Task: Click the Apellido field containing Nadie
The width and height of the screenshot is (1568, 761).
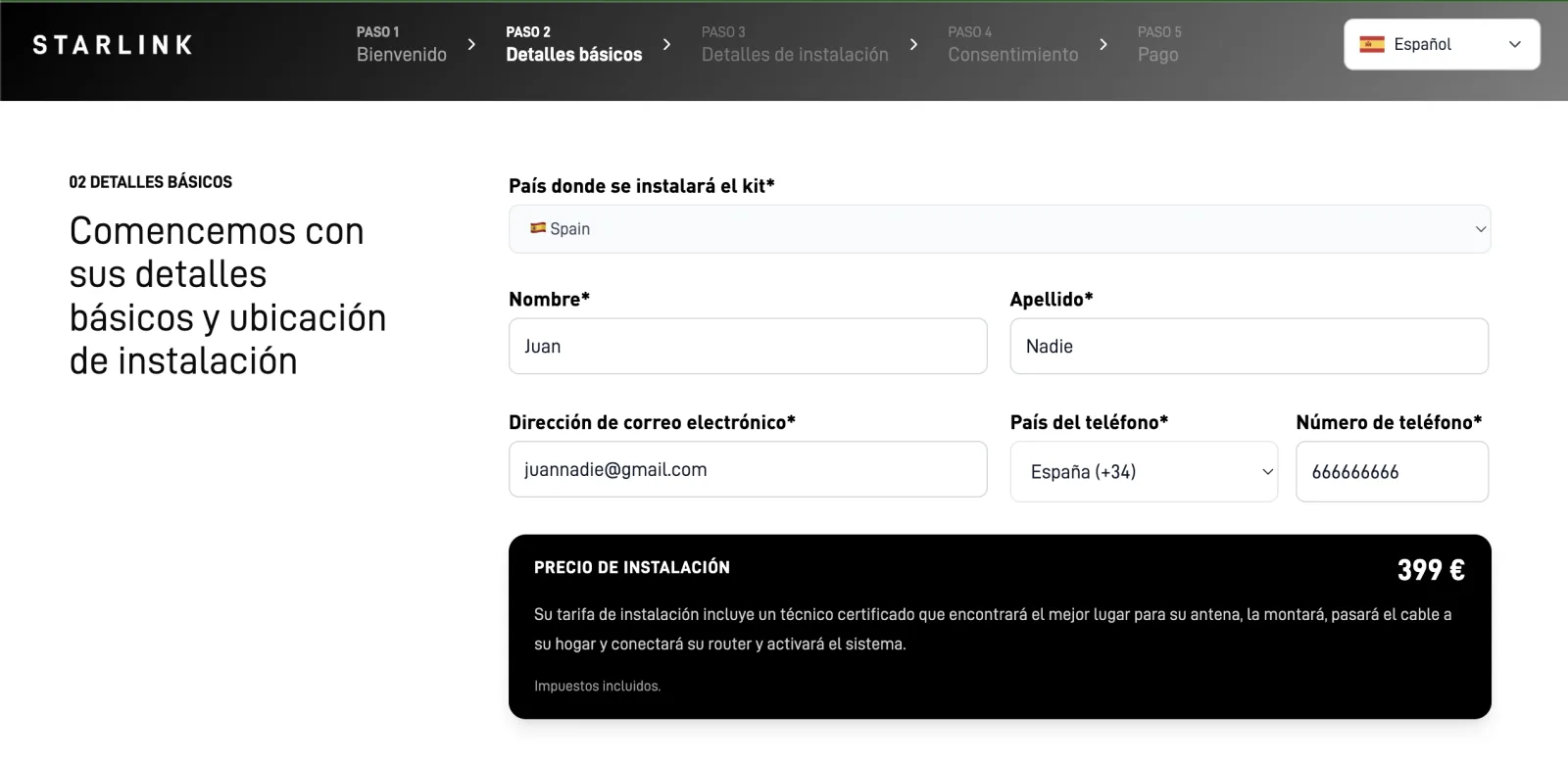Action: coord(1249,346)
